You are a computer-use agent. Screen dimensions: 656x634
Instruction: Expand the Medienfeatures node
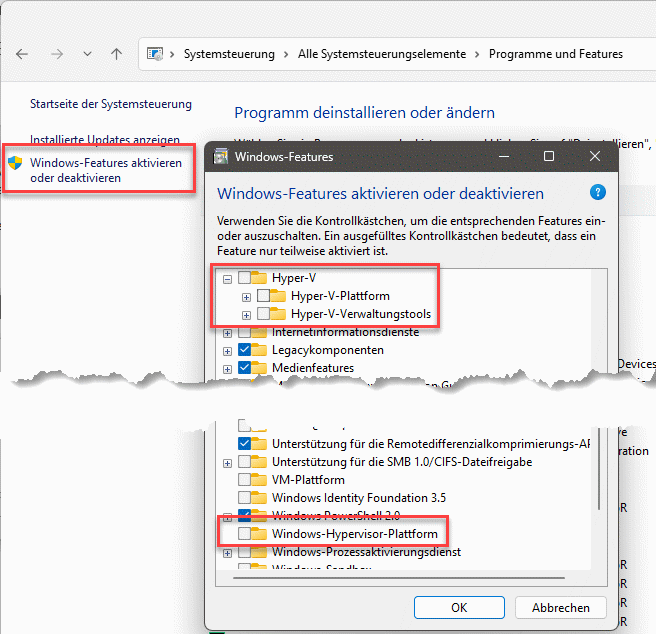[x=227, y=369]
